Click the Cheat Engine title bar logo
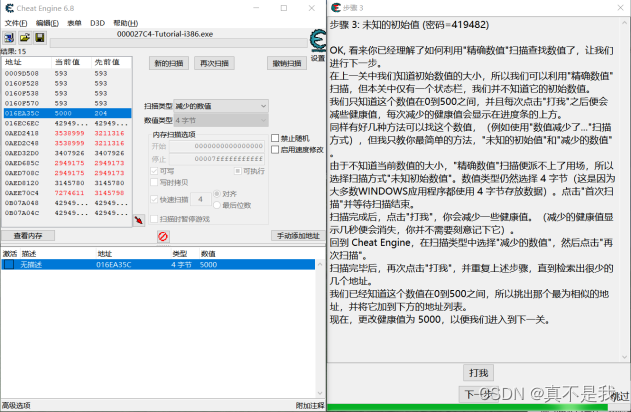Image resolution: width=631 pixels, height=412 pixels. pyautogui.click(x=9, y=8)
